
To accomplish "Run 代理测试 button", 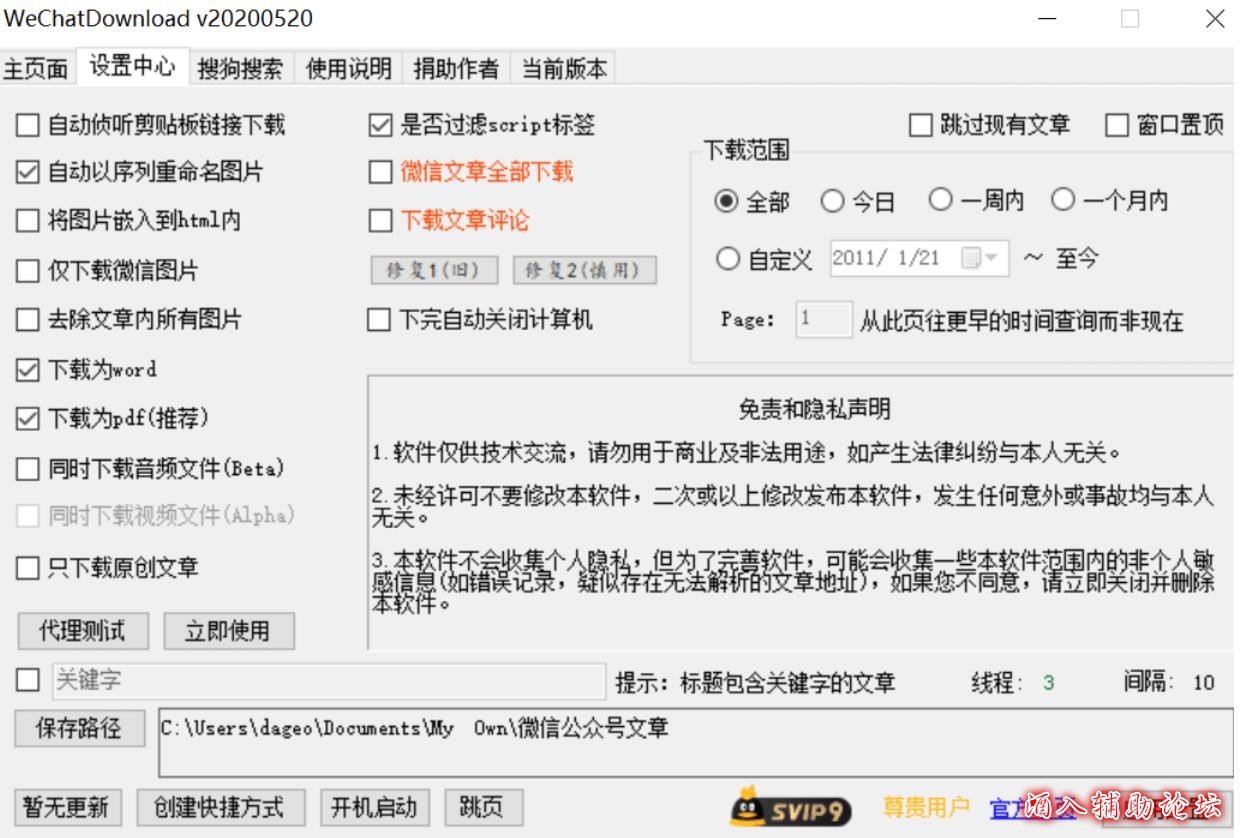I will (83, 631).
